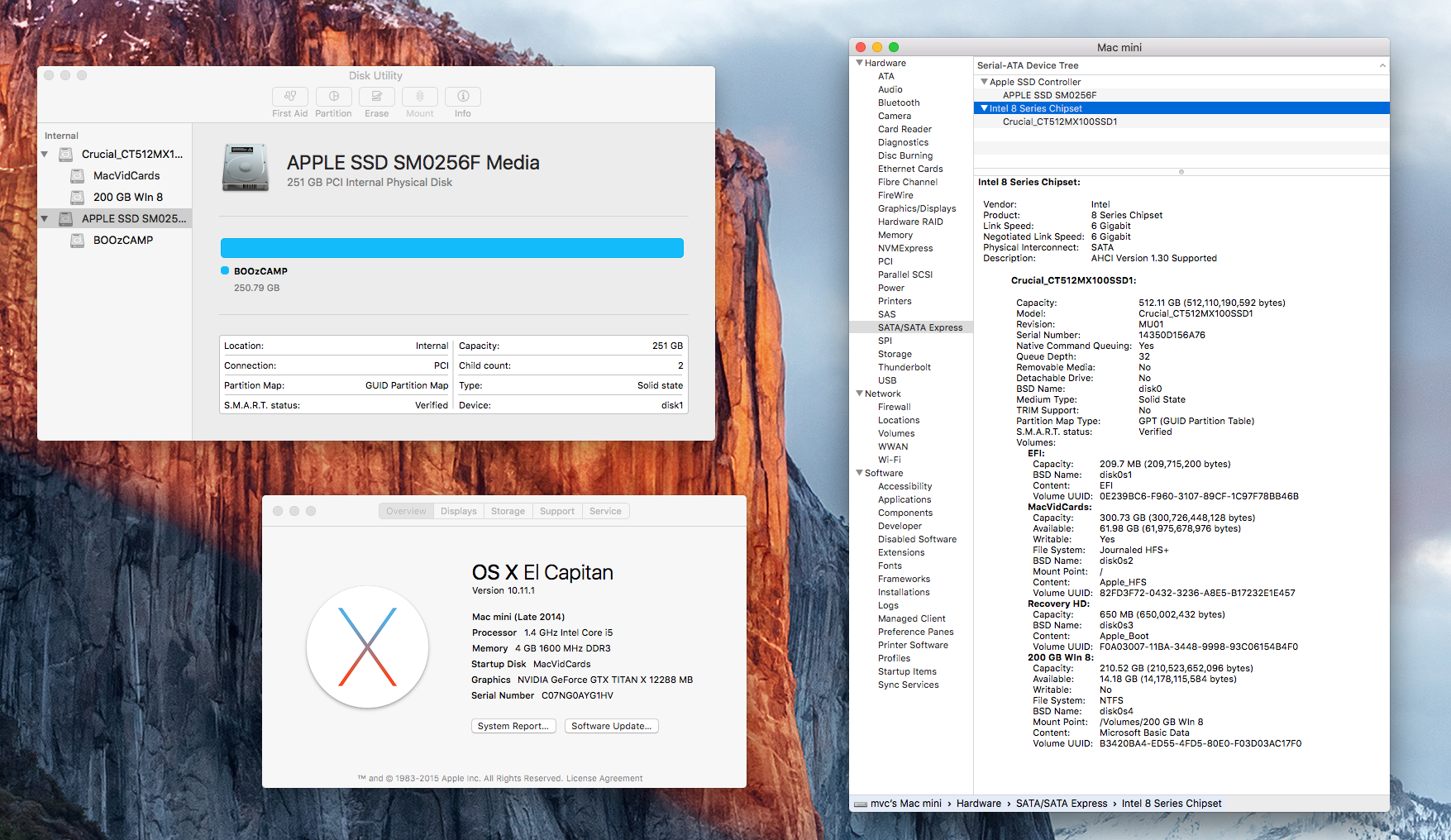The height and width of the screenshot is (840, 1451).
Task: Click the S.M.A.R.T. status Verified value in Disk Utility
Action: 432,405
